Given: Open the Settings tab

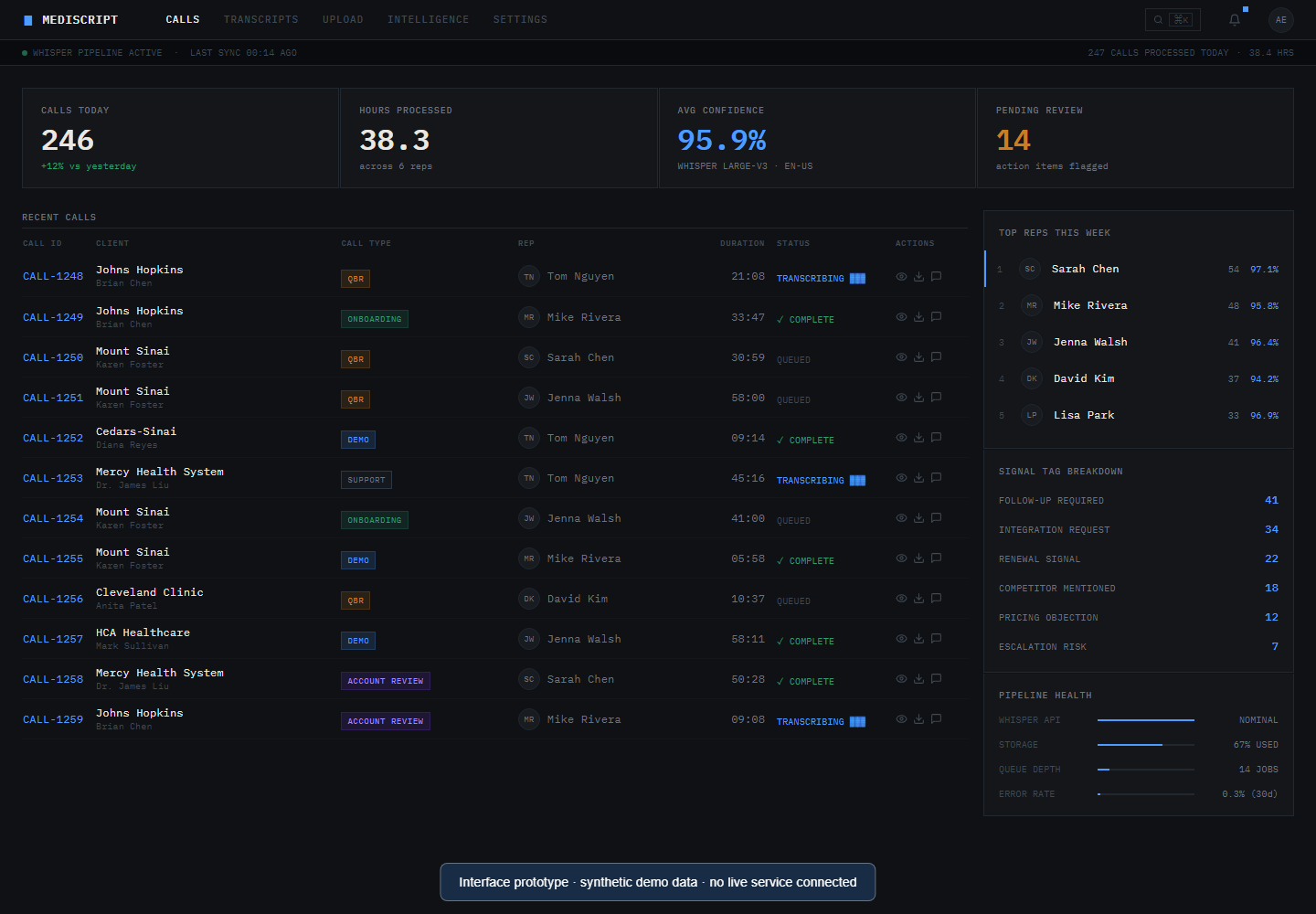Looking at the screenshot, I should [x=520, y=19].
